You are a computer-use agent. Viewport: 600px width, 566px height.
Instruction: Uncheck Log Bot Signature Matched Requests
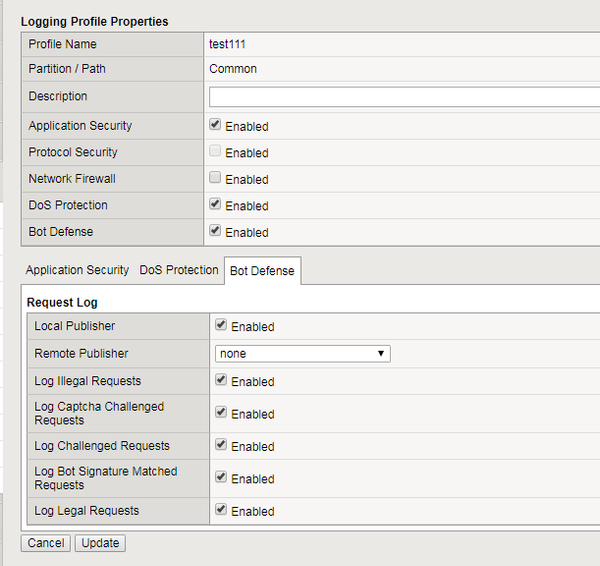tap(221, 478)
